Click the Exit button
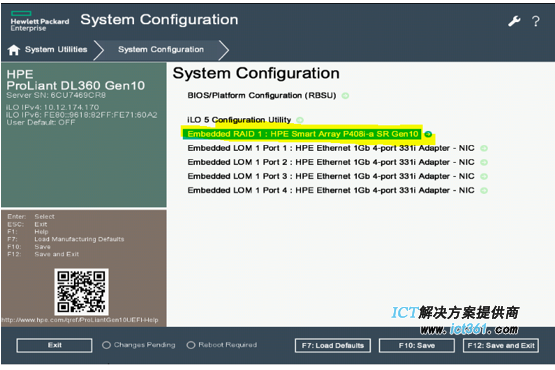 point(55,345)
